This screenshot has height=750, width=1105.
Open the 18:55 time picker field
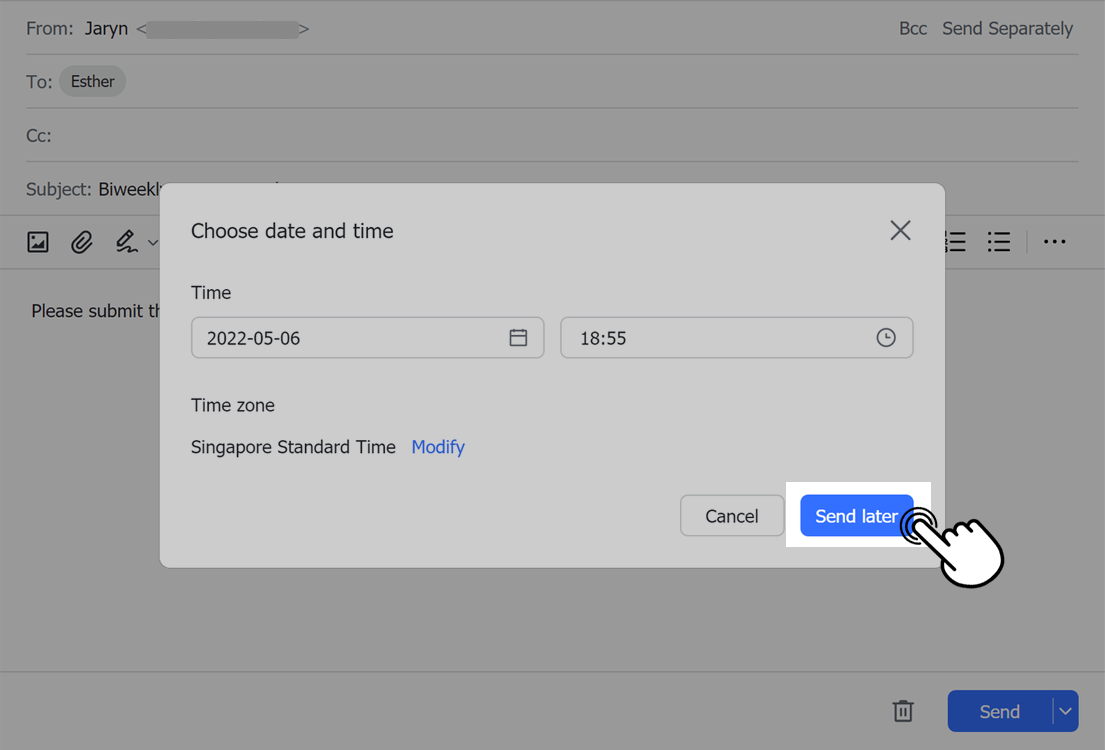click(x=720, y=338)
